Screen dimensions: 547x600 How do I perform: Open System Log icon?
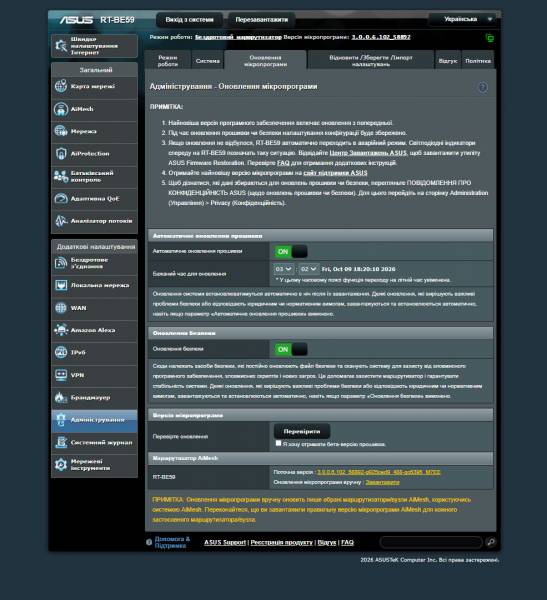pyautogui.click(x=61, y=442)
